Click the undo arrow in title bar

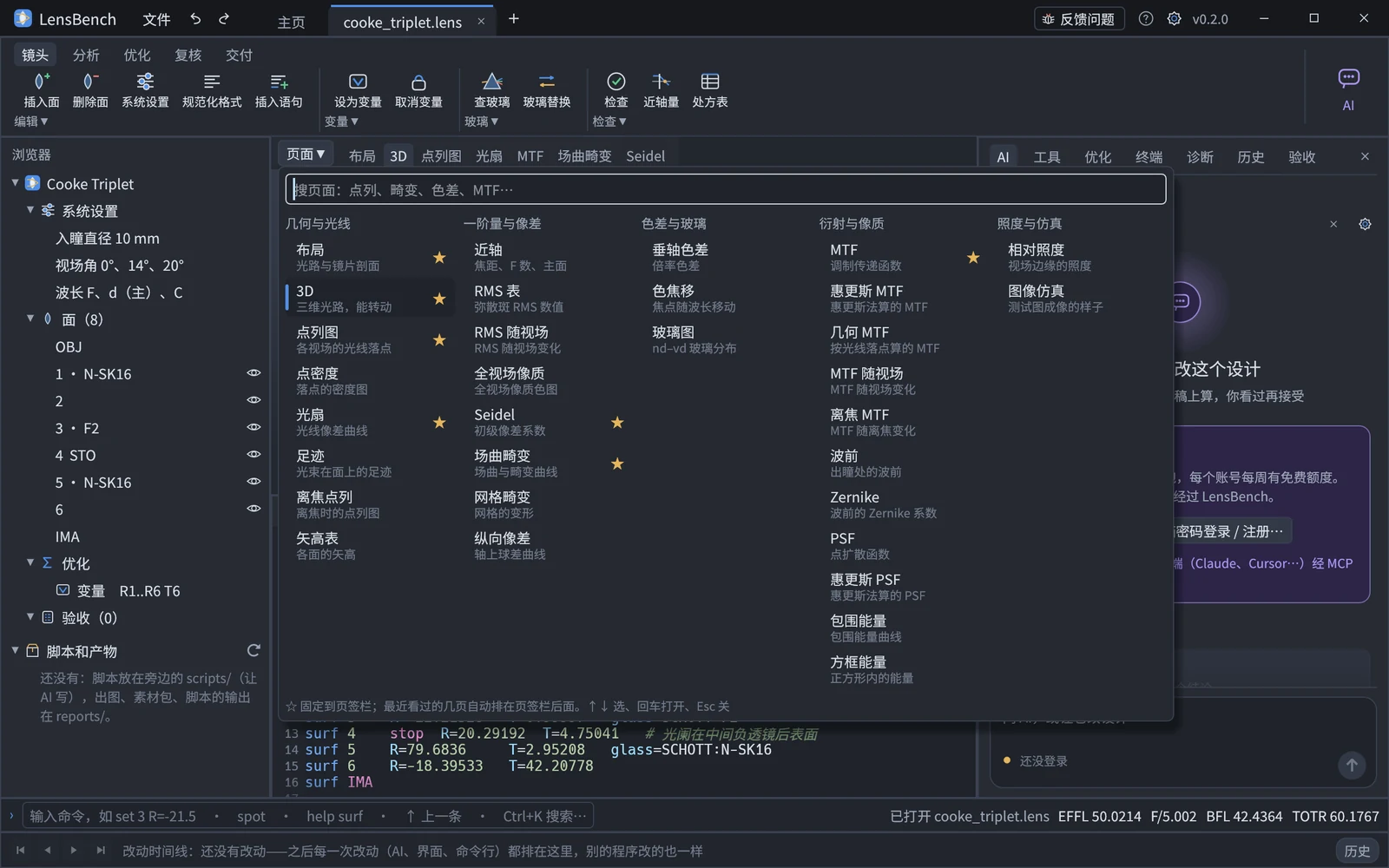(x=195, y=19)
